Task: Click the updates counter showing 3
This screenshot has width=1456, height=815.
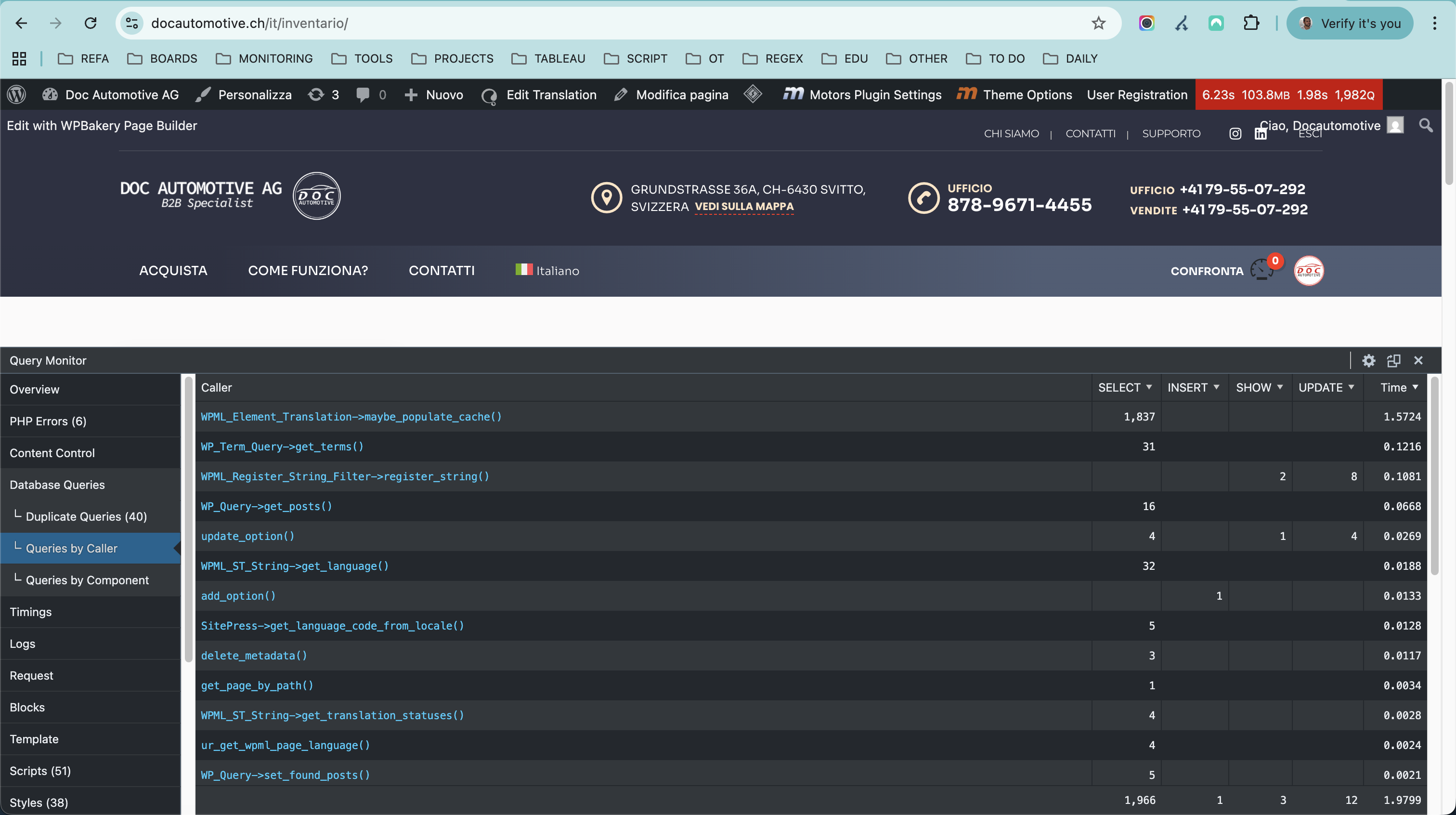Action: 323,94
